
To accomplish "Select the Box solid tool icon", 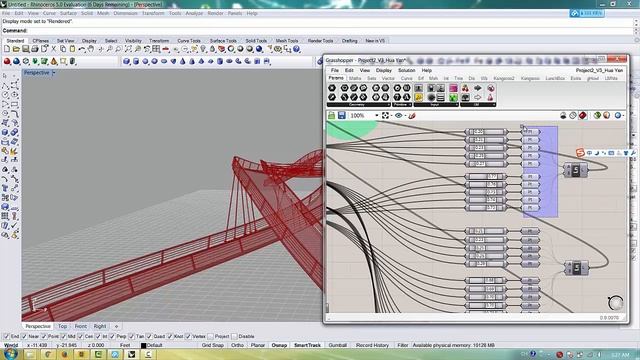I will pos(126,62).
